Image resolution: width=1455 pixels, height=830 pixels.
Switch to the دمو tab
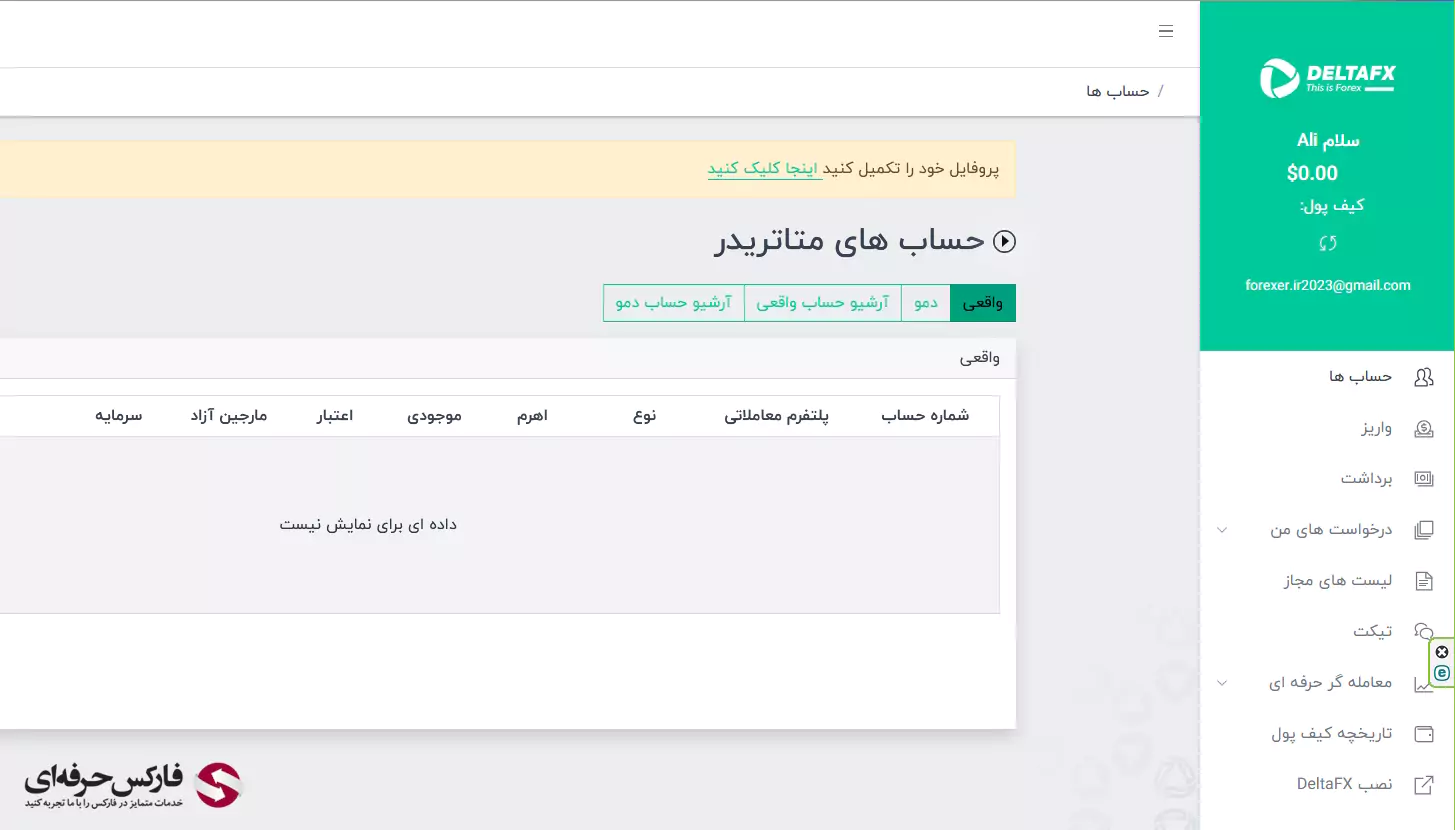tap(926, 303)
